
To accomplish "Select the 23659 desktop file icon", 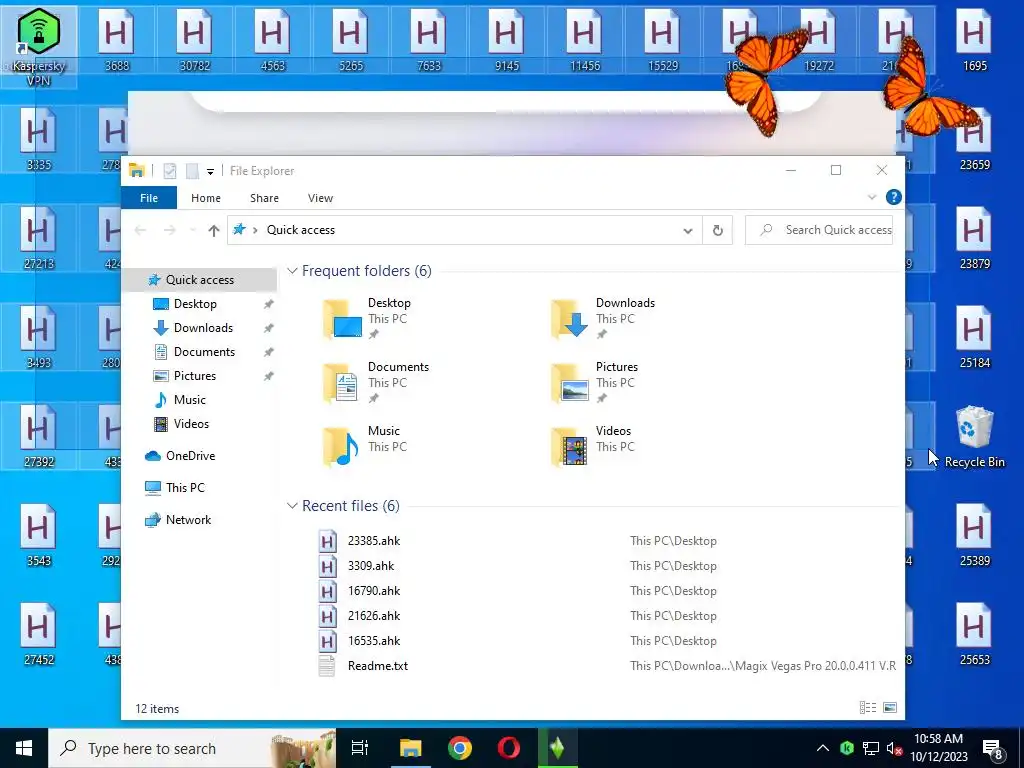I will click(x=974, y=138).
